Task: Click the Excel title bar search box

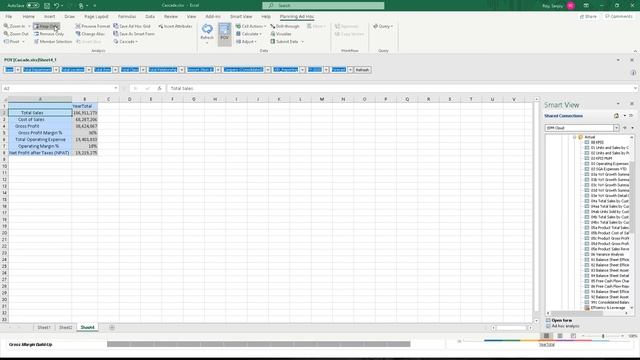Action: click(x=323, y=6)
